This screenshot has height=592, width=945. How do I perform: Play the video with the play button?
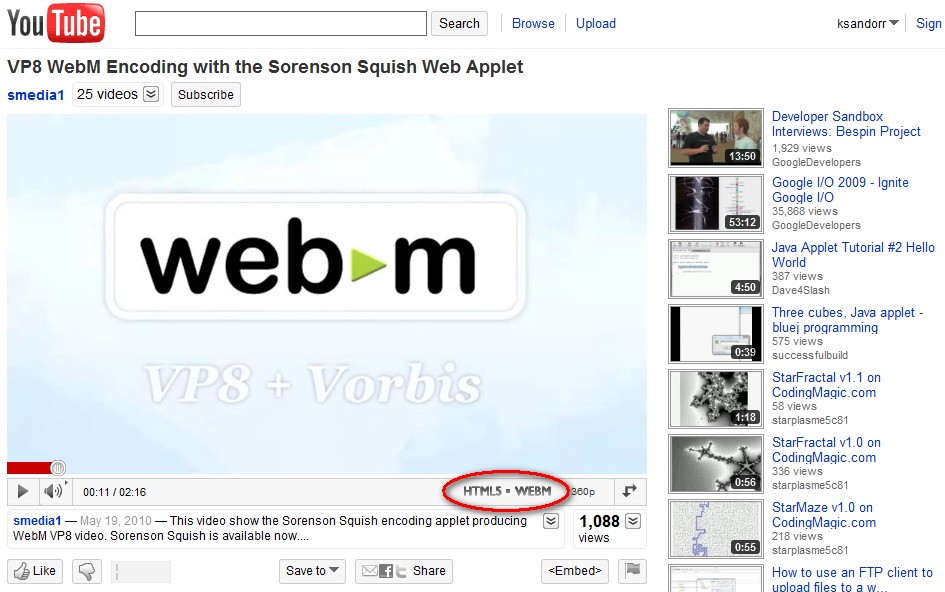pos(23,491)
